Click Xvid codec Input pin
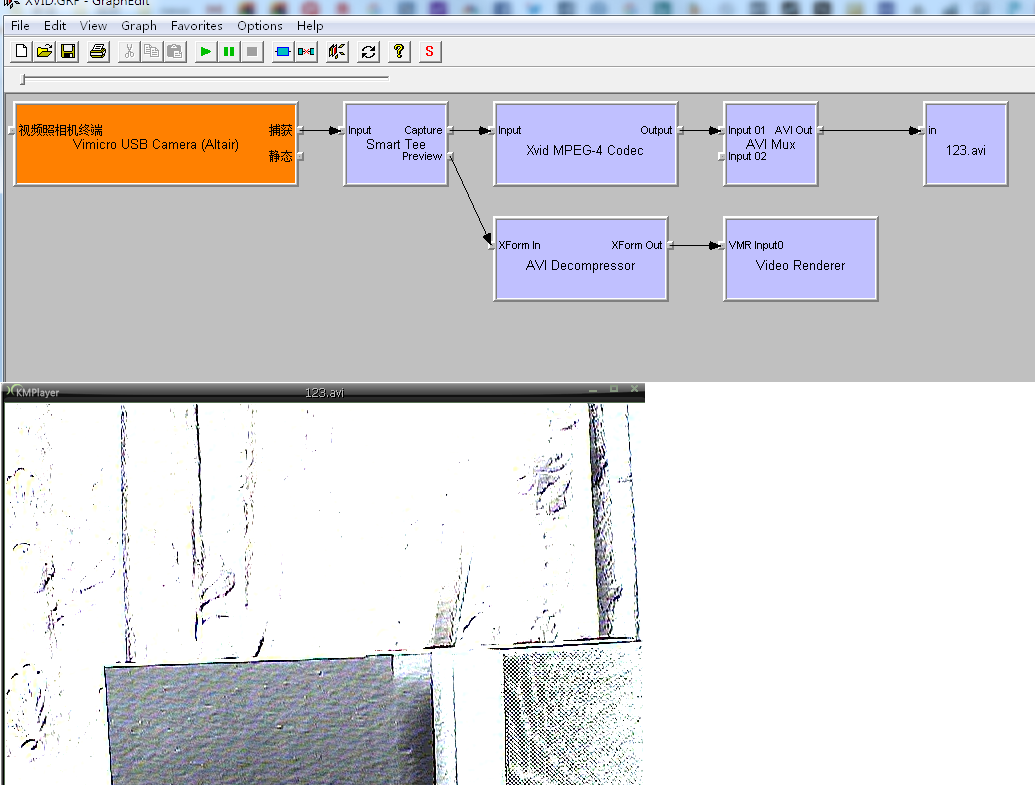1035x785 pixels. tap(491, 130)
